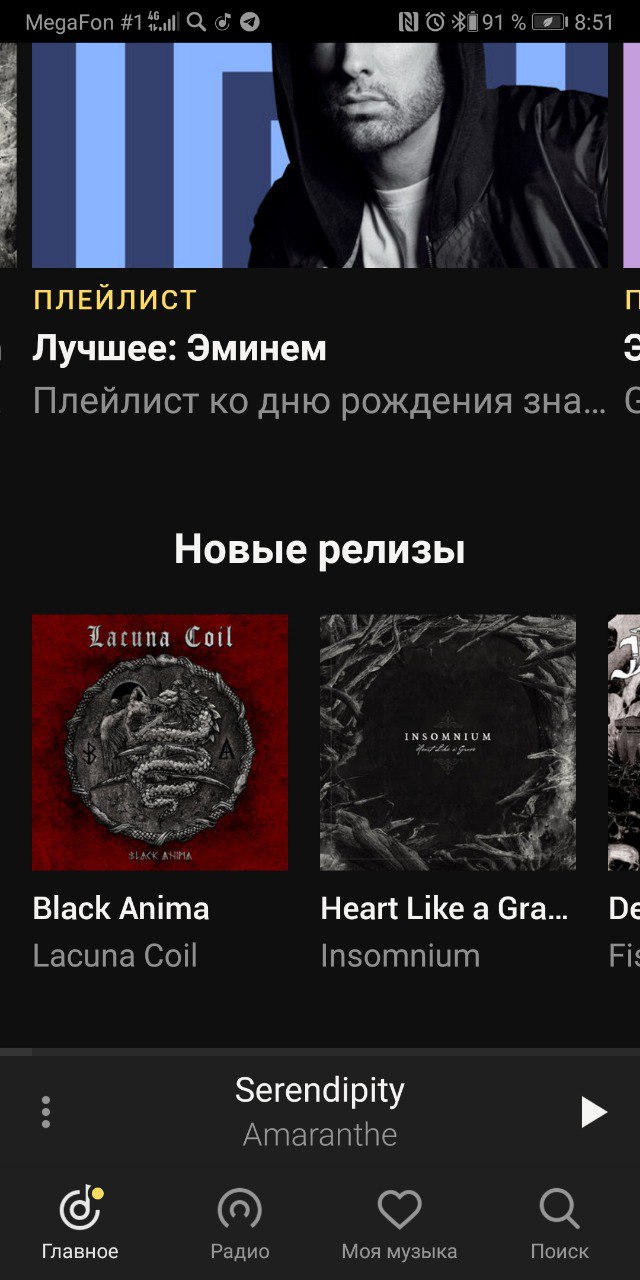Screen dimensions: 640x1280
Task: Open the Новые релизы section heading
Action: (320, 549)
